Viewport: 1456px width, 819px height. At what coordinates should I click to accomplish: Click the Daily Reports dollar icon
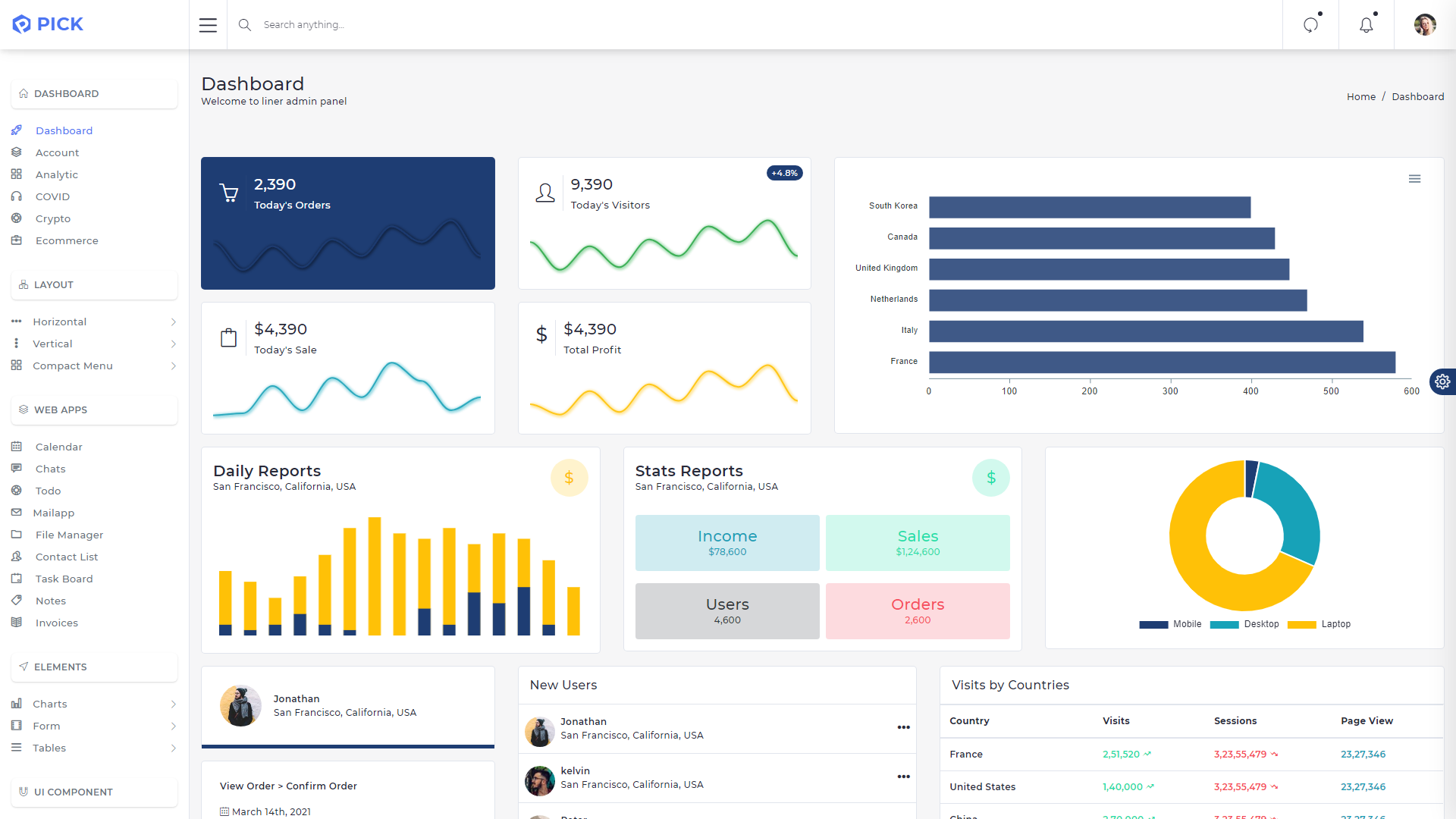coord(569,478)
